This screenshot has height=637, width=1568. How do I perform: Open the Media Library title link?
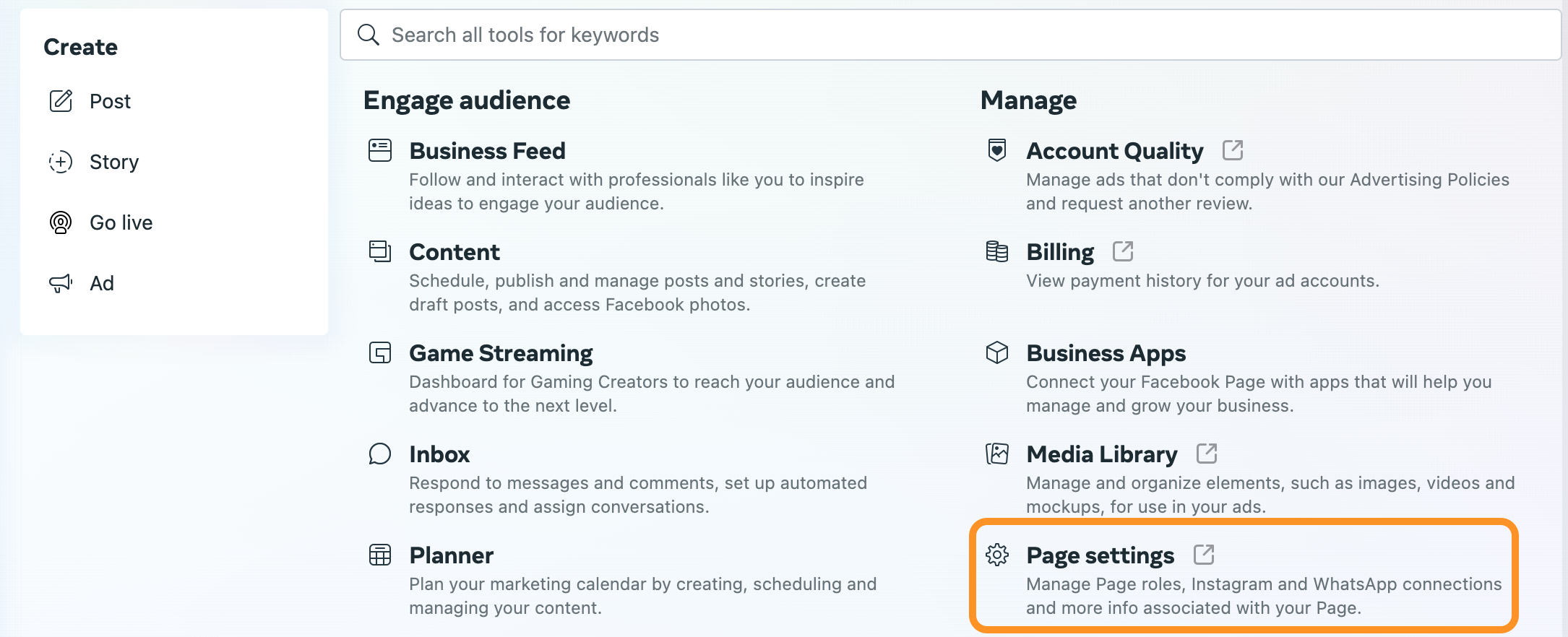[1101, 454]
